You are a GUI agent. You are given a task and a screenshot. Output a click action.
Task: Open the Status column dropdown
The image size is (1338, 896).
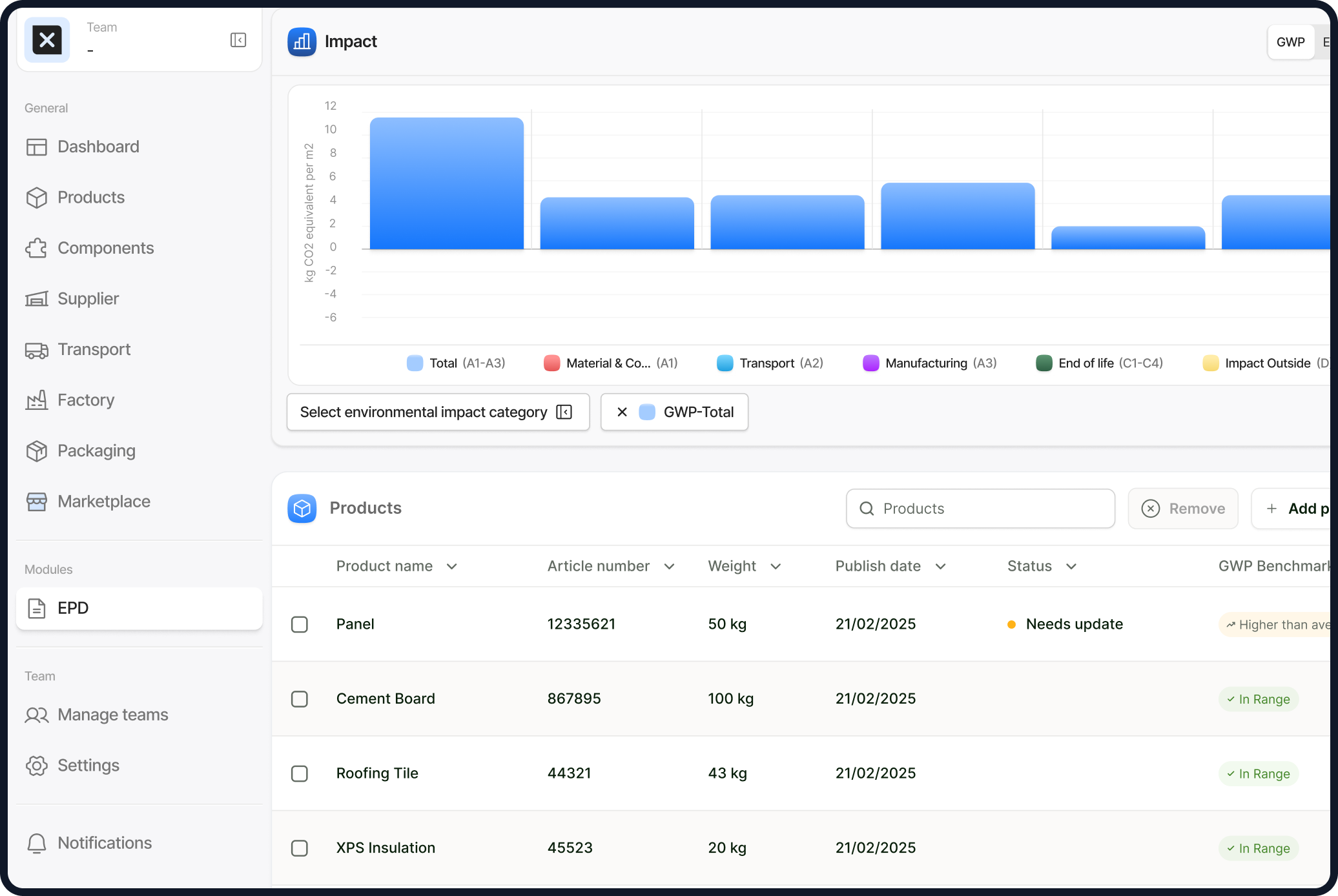1072,566
